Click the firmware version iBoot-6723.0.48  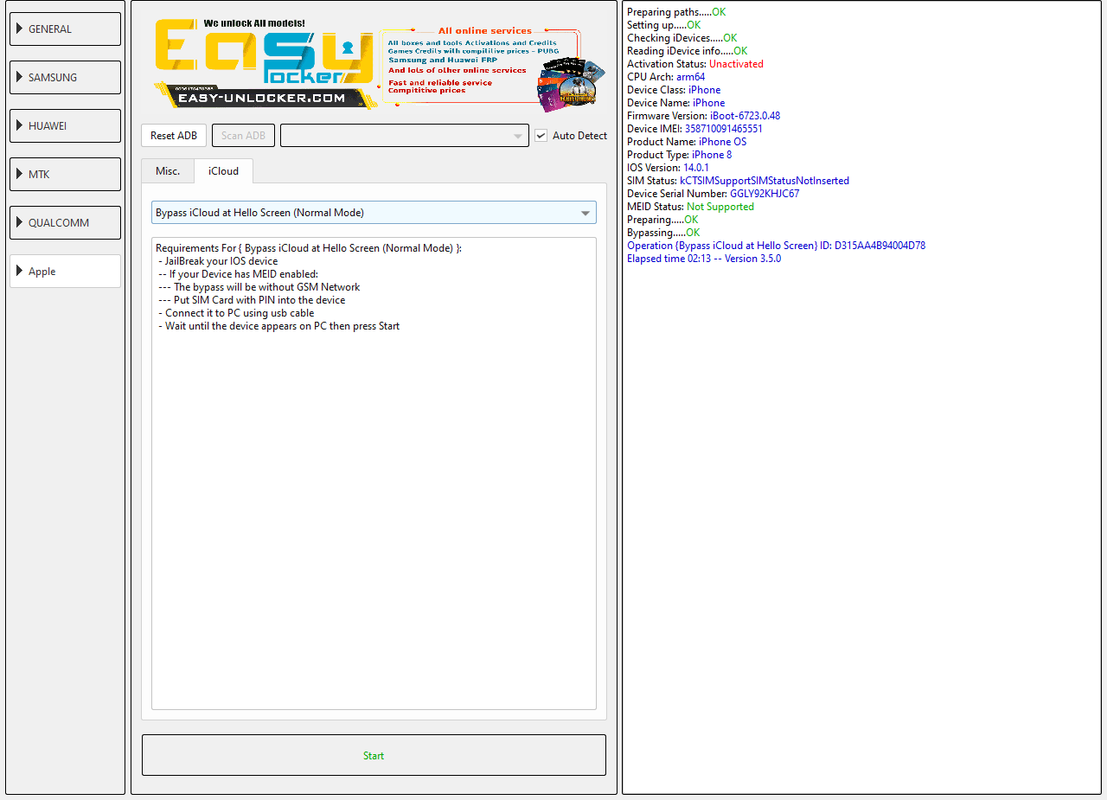tap(745, 116)
